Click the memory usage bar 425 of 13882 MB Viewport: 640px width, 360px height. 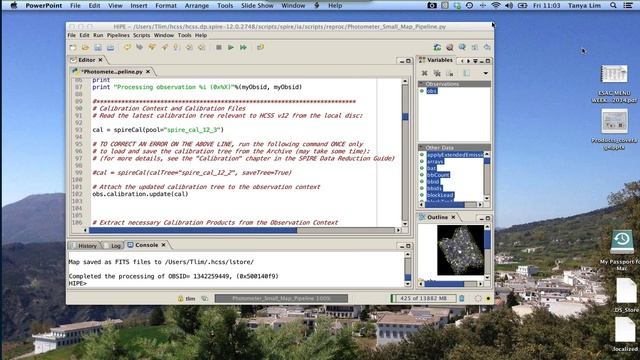(x=423, y=298)
